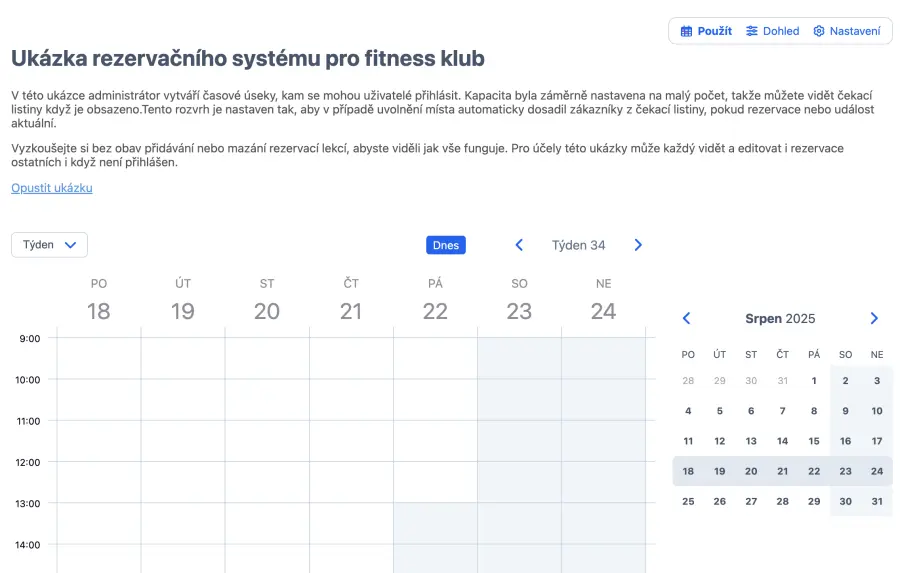Viewport: 900px width, 573px height.
Task: Click the Opustit ukázku link
Action: 52,188
